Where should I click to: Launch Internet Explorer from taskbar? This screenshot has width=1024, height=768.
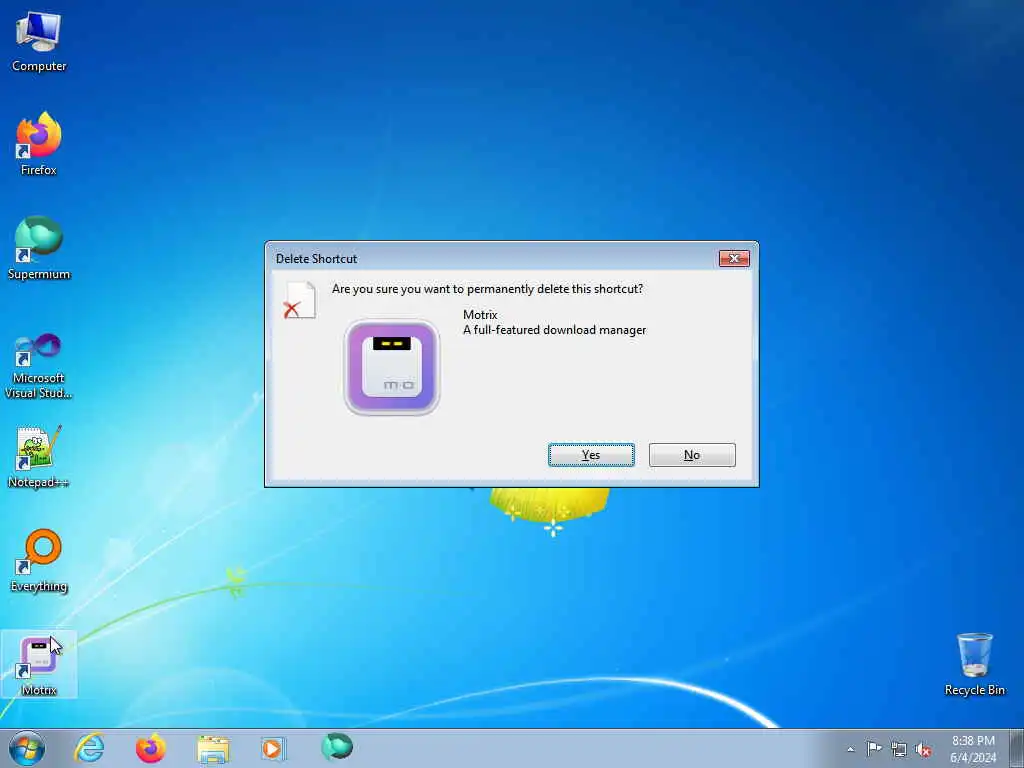coord(89,748)
